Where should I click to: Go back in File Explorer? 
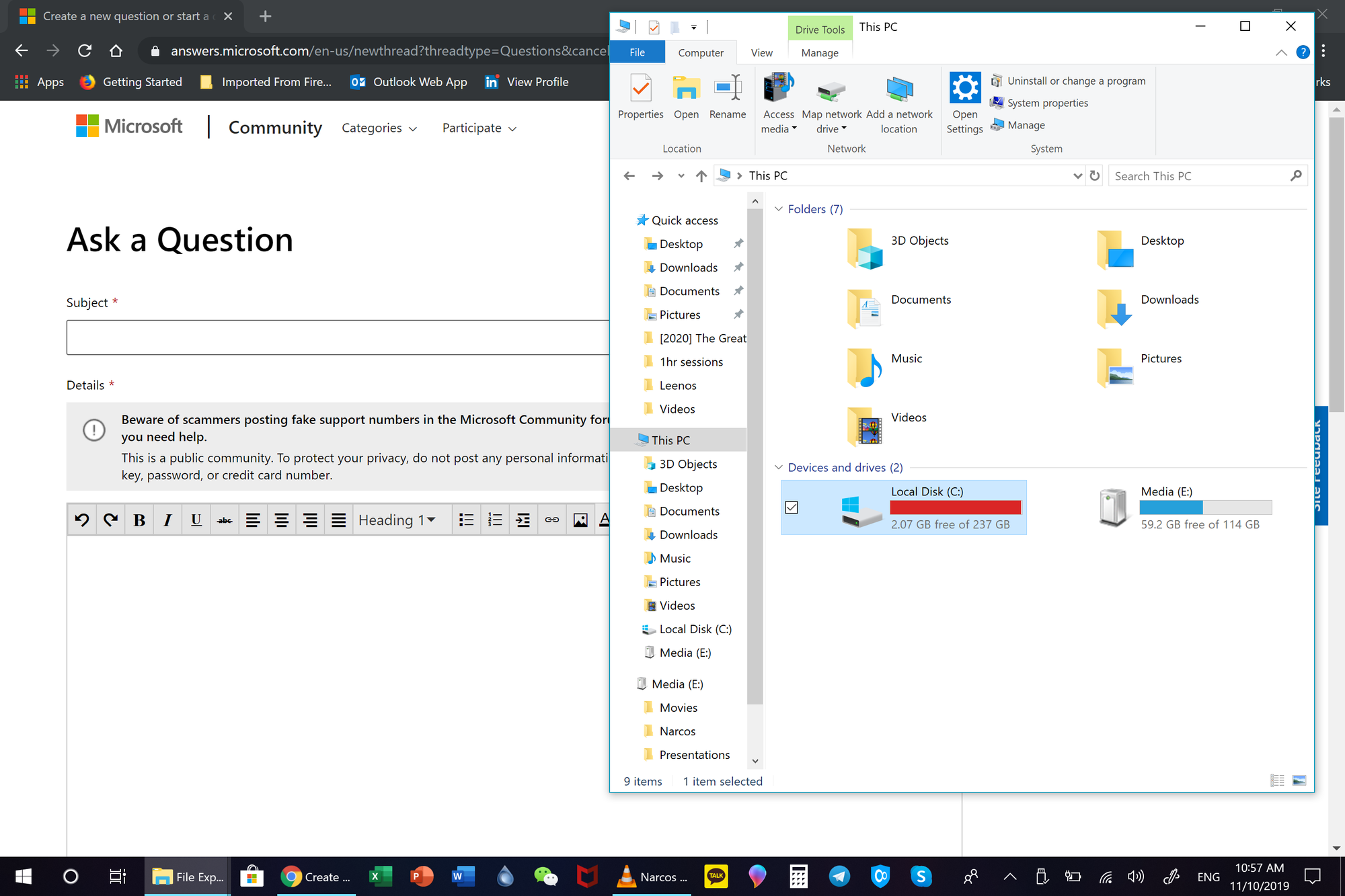point(629,175)
